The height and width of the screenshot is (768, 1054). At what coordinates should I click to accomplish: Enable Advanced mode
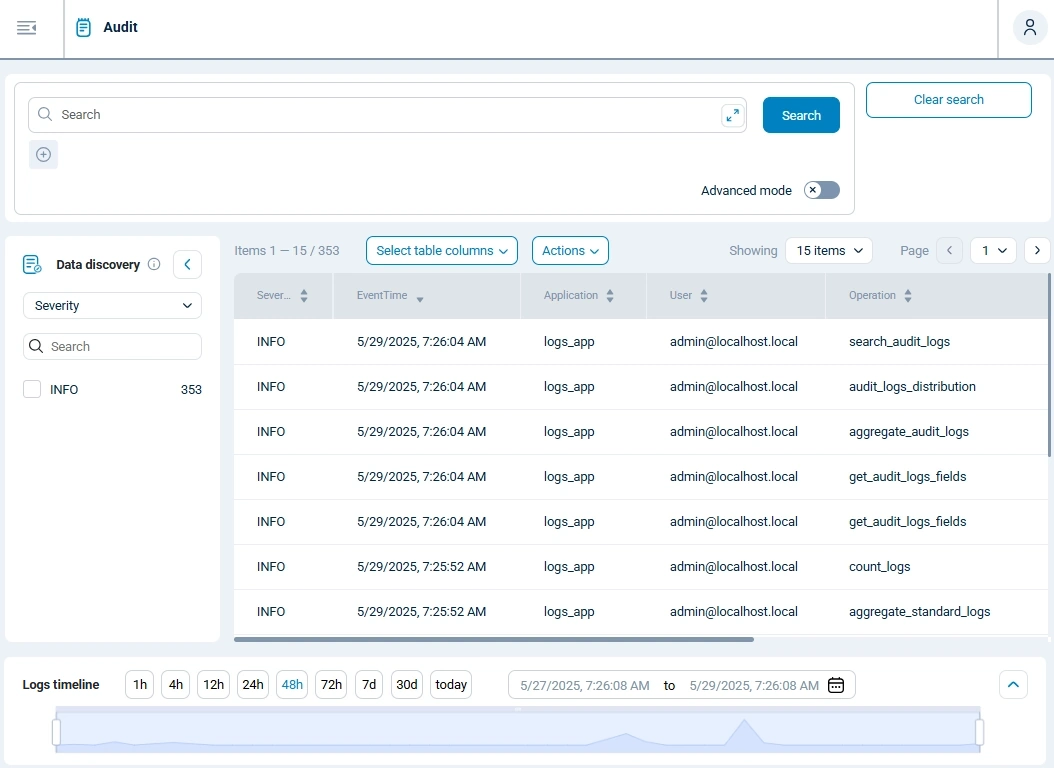(821, 190)
